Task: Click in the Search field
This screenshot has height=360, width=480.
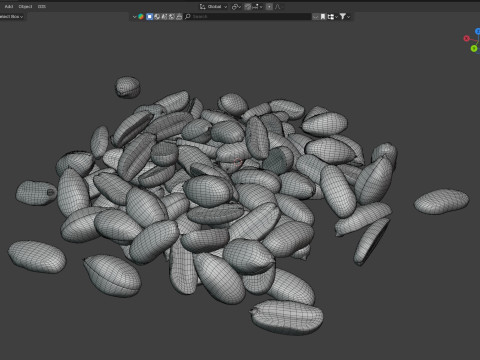Action: 247,16
